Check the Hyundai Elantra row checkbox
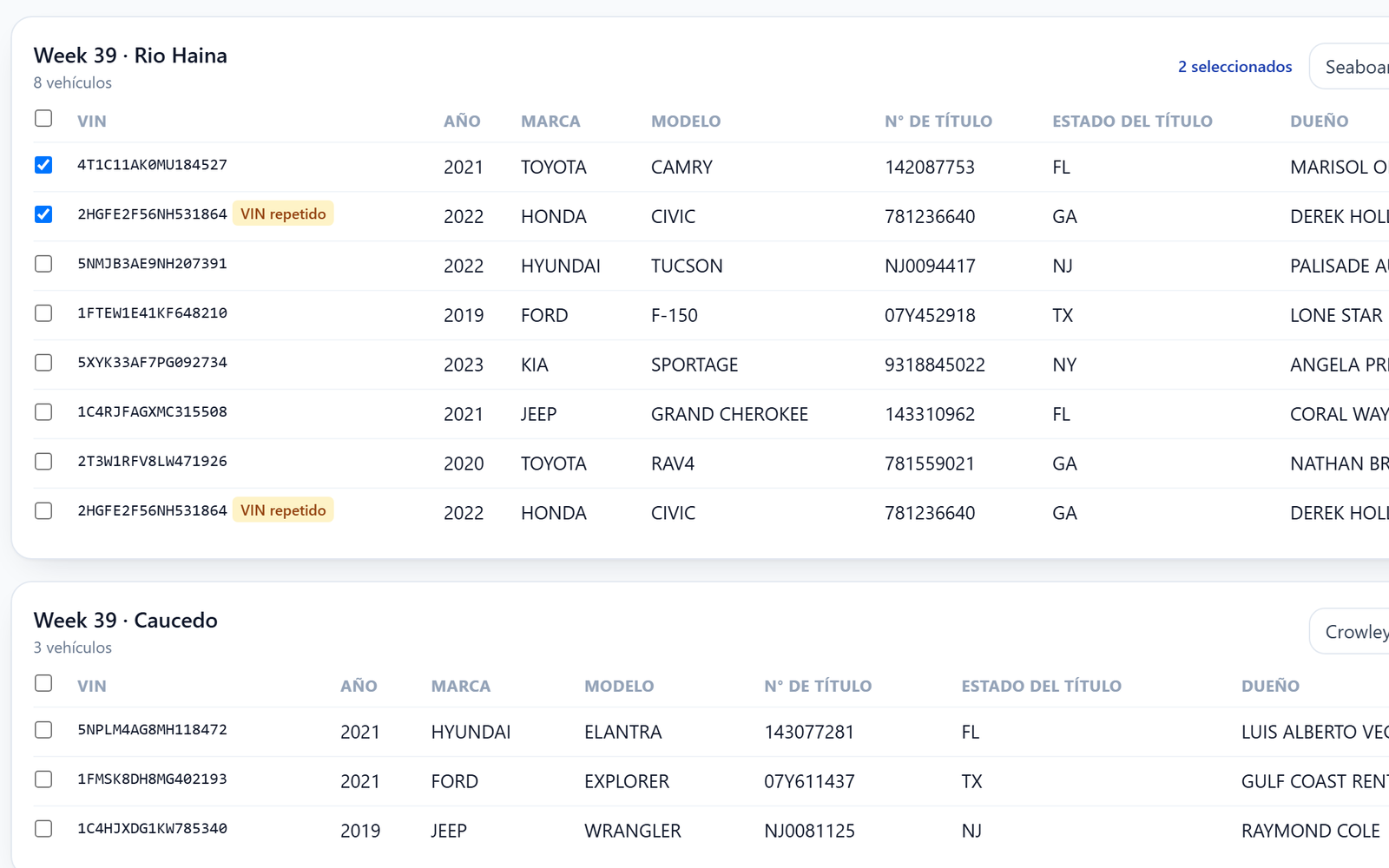The image size is (1389, 868). (43, 730)
